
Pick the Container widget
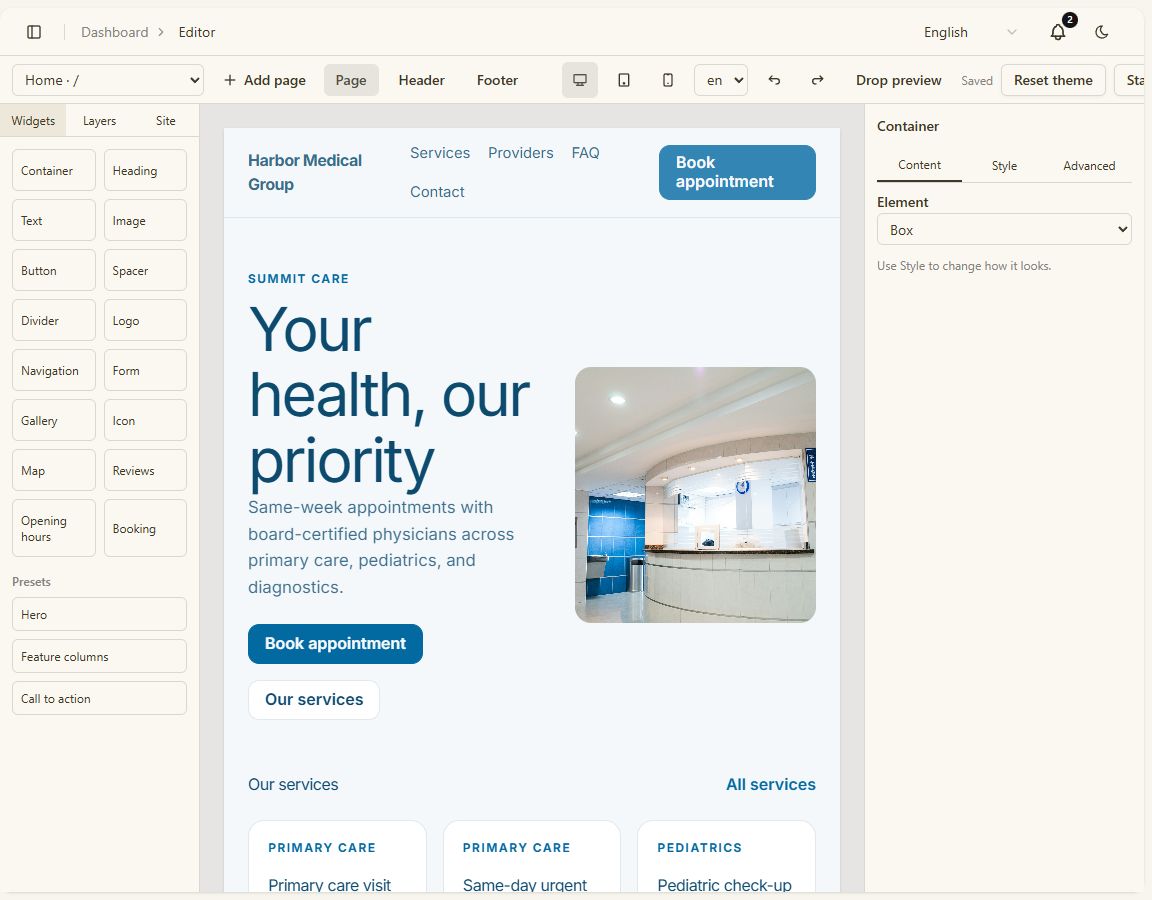click(54, 170)
